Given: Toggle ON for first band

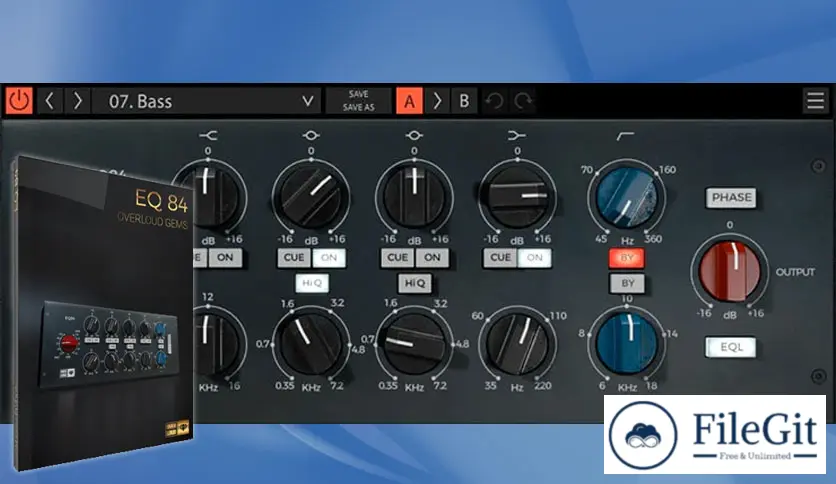Looking at the screenshot, I should (225, 257).
